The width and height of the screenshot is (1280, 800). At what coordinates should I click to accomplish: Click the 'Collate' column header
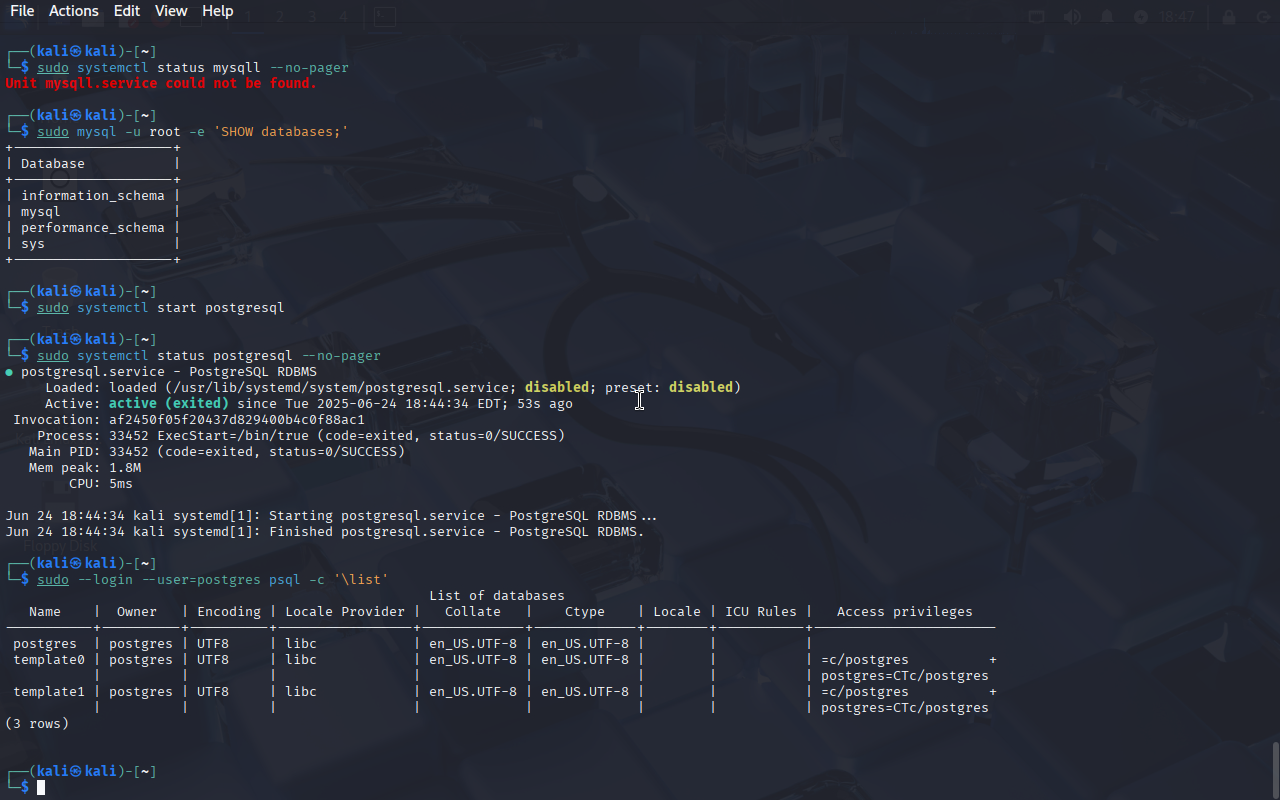[473, 611]
